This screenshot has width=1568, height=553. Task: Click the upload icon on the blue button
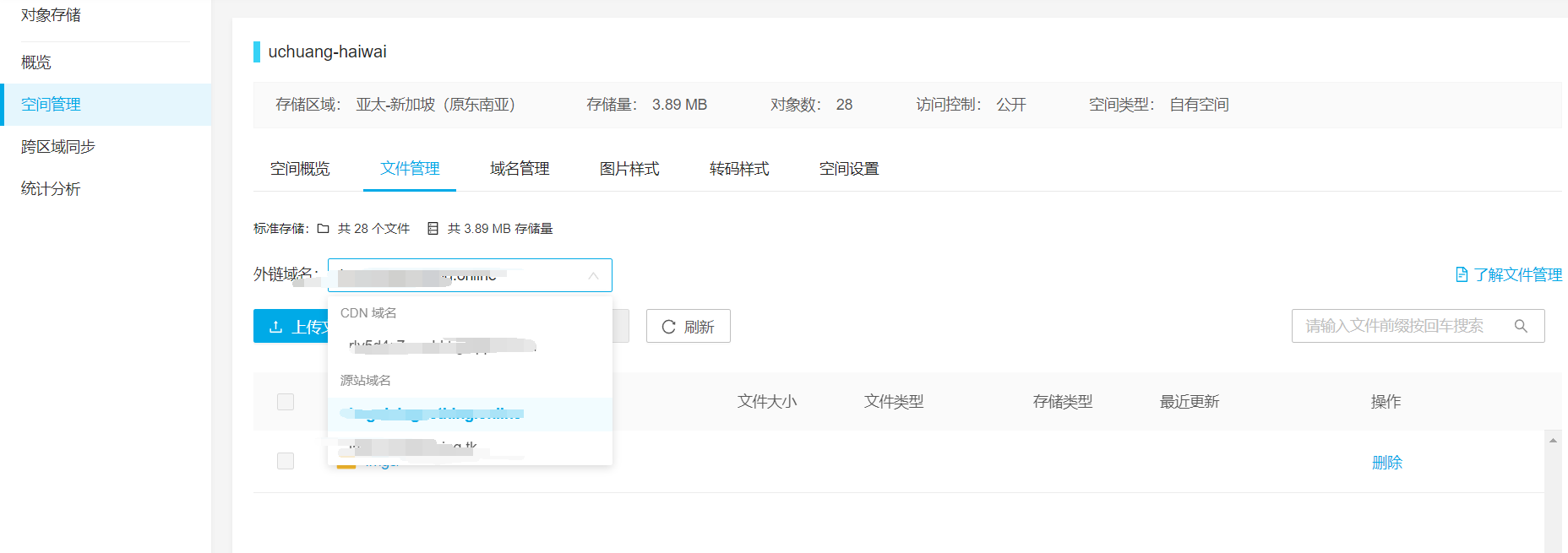275,327
